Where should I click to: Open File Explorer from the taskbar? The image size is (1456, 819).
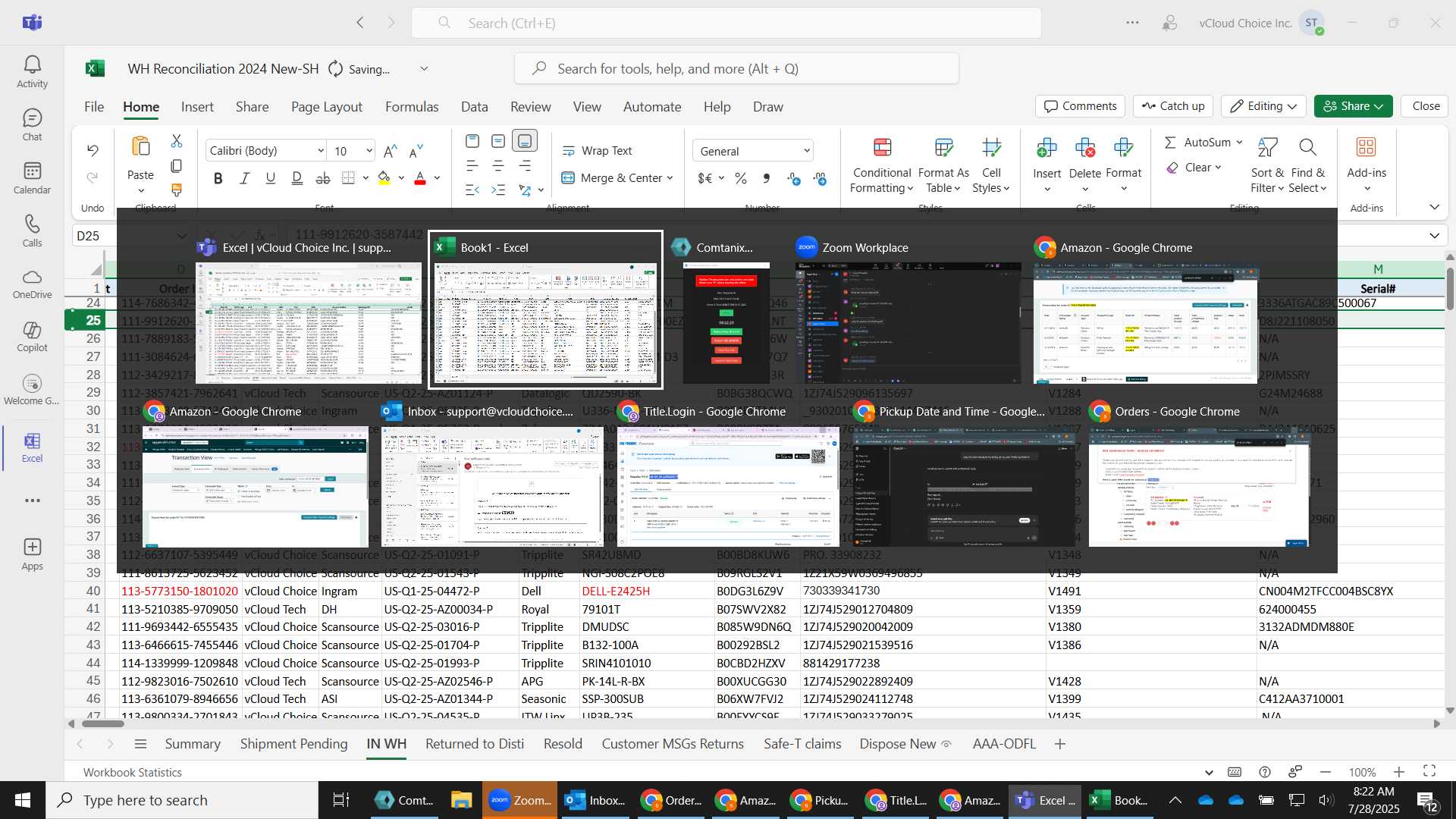(x=461, y=800)
